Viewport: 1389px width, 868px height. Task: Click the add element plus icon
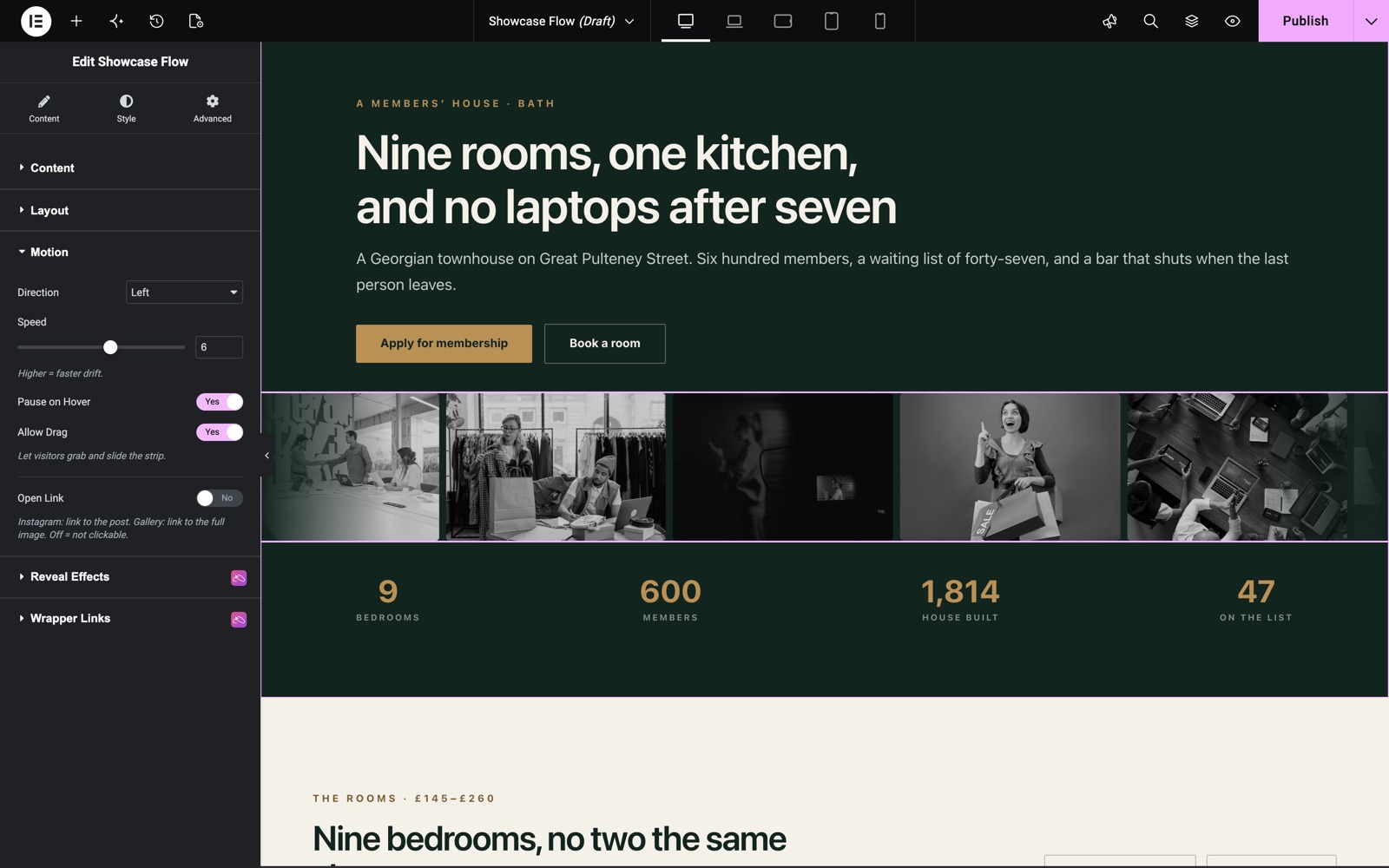pos(76,21)
